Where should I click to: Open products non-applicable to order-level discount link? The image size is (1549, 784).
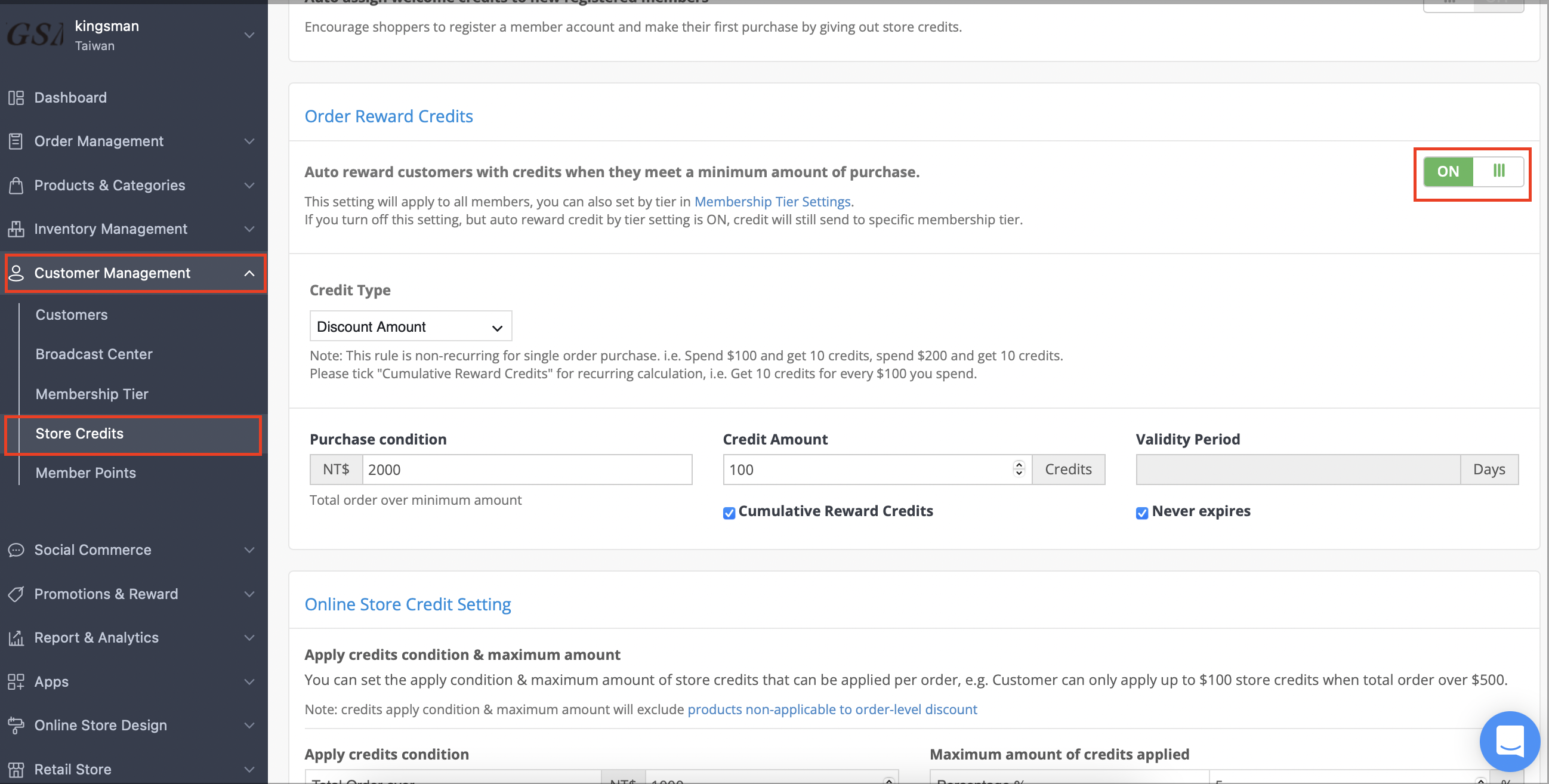(832, 709)
